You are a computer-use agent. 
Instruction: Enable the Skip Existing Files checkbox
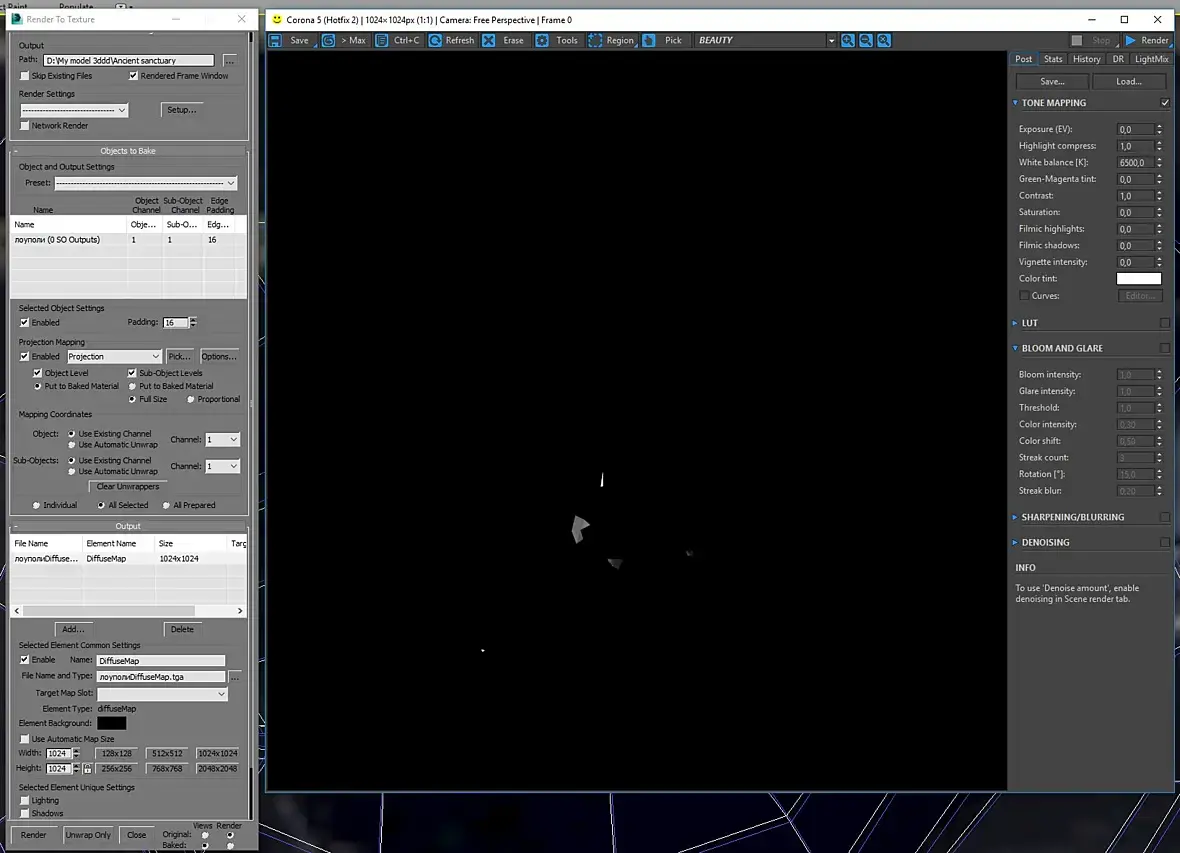point(25,76)
